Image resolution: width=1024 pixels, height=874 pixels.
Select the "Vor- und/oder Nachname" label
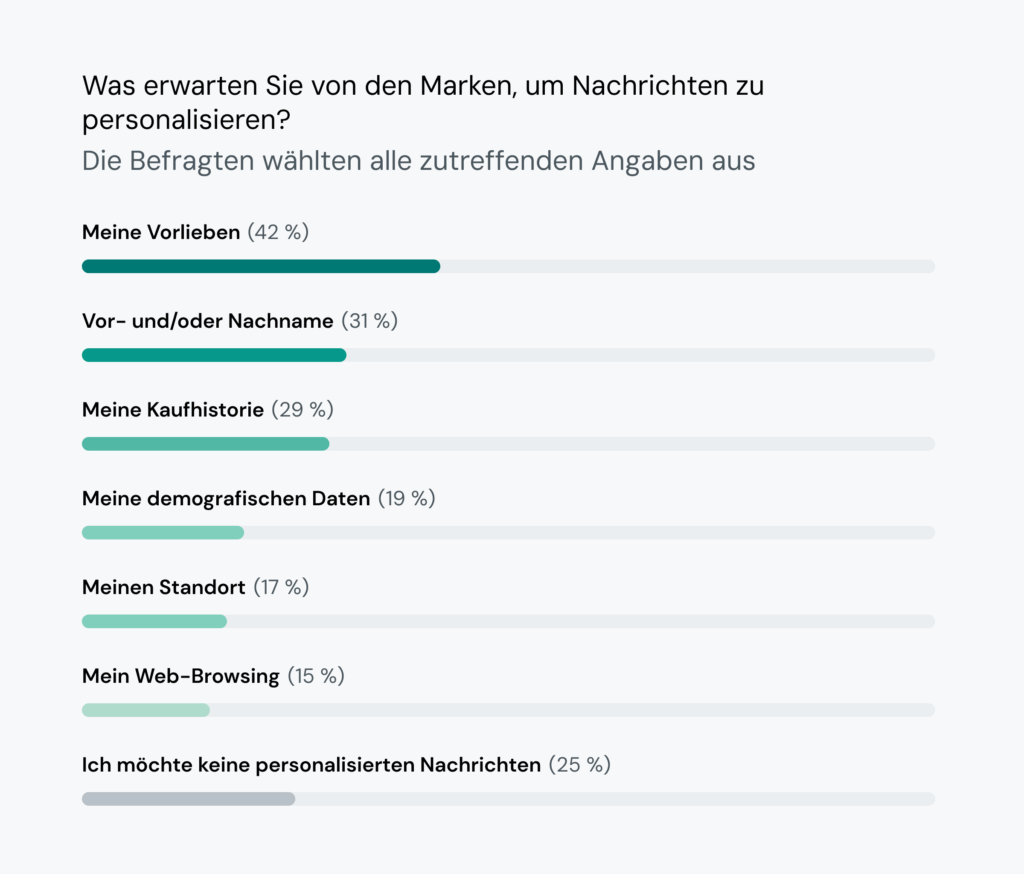207,321
